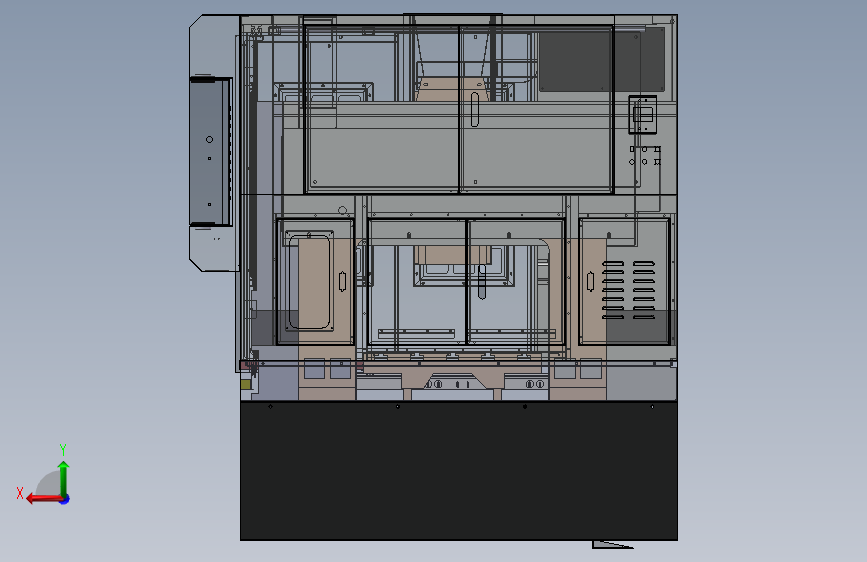Click the blue Z axis dot of triad

(x=65, y=499)
